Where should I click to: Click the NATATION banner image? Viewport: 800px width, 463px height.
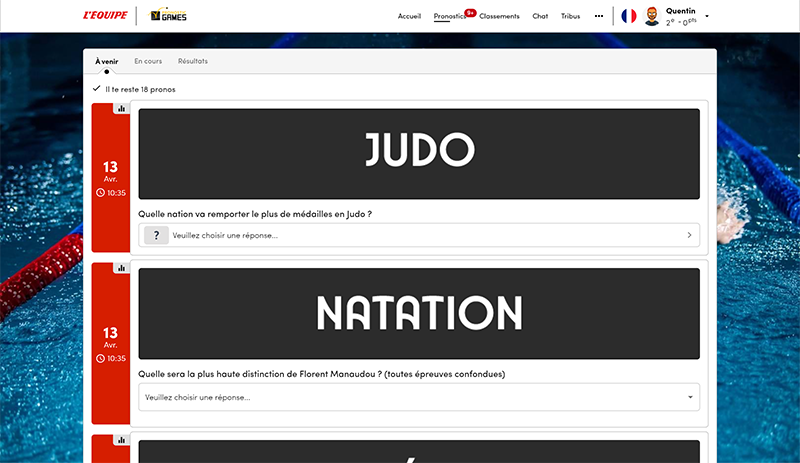[x=419, y=313]
